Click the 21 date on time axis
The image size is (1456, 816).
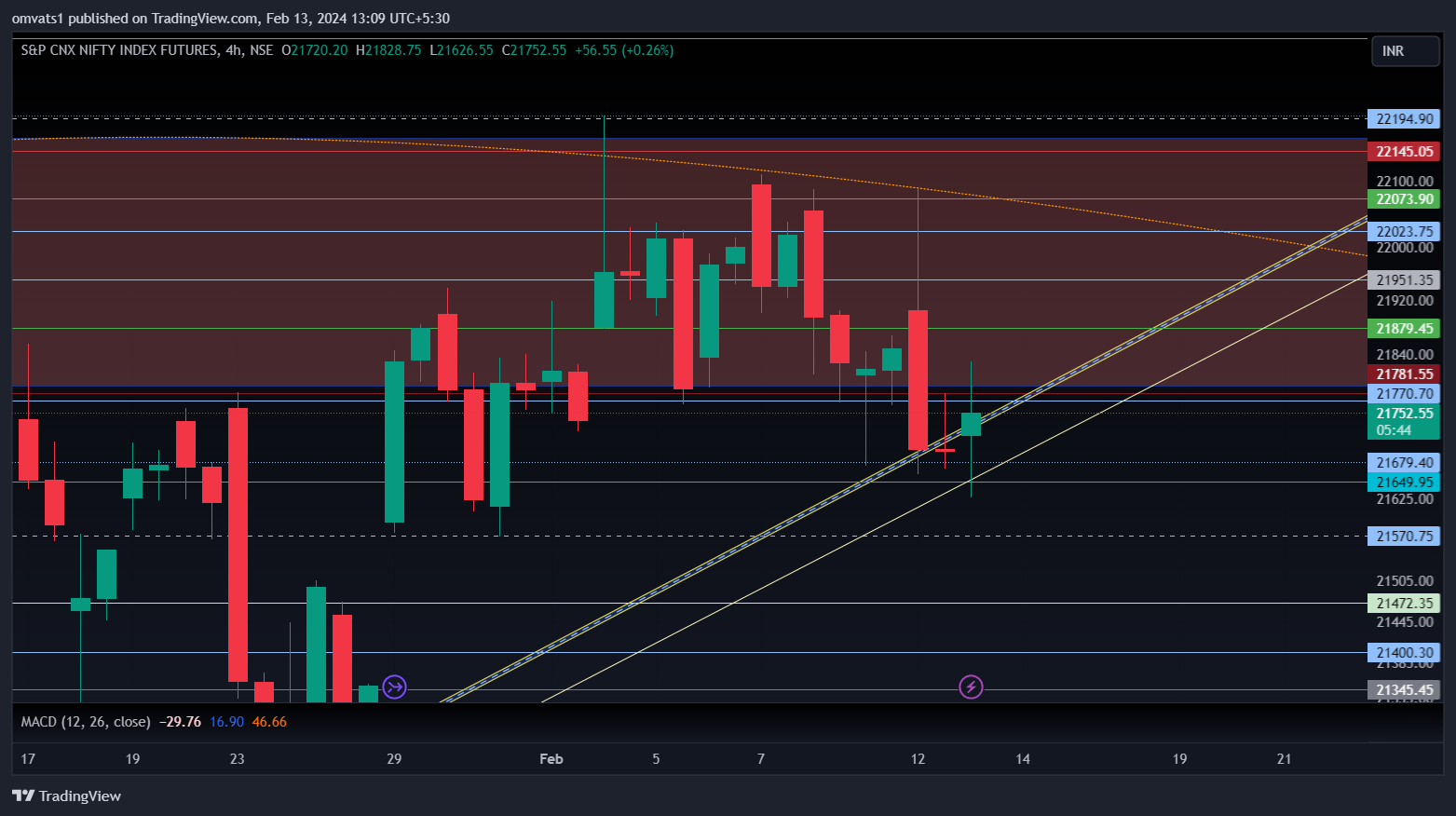click(x=1285, y=759)
